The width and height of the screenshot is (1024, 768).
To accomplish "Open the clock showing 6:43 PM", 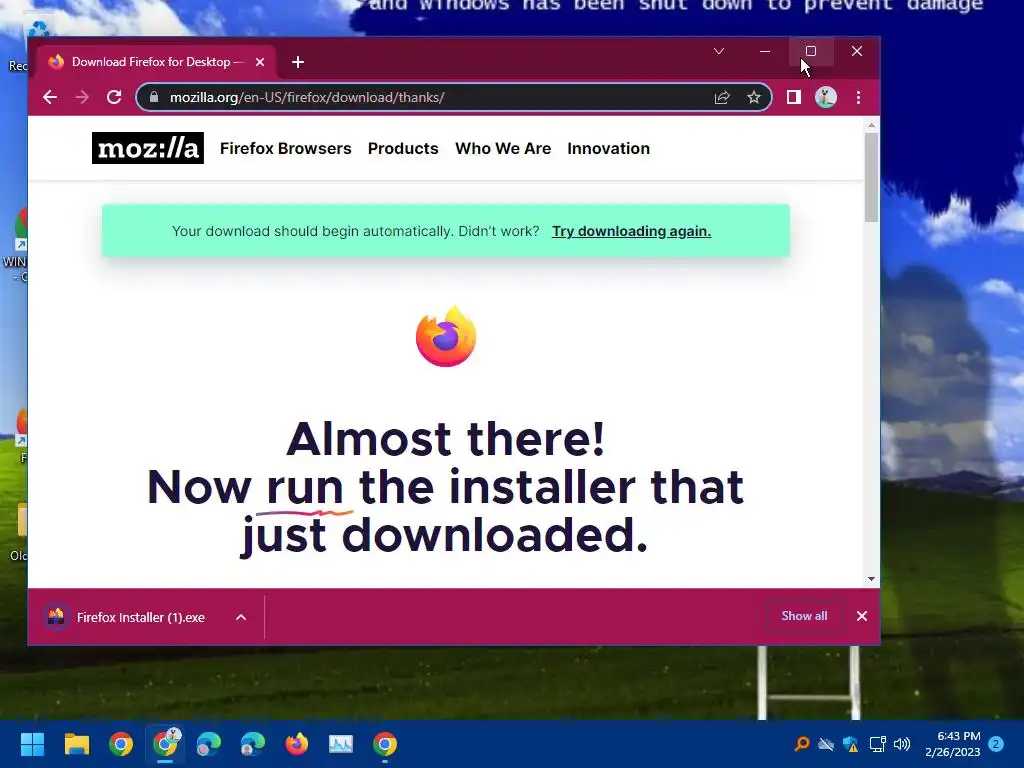I will click(952, 744).
